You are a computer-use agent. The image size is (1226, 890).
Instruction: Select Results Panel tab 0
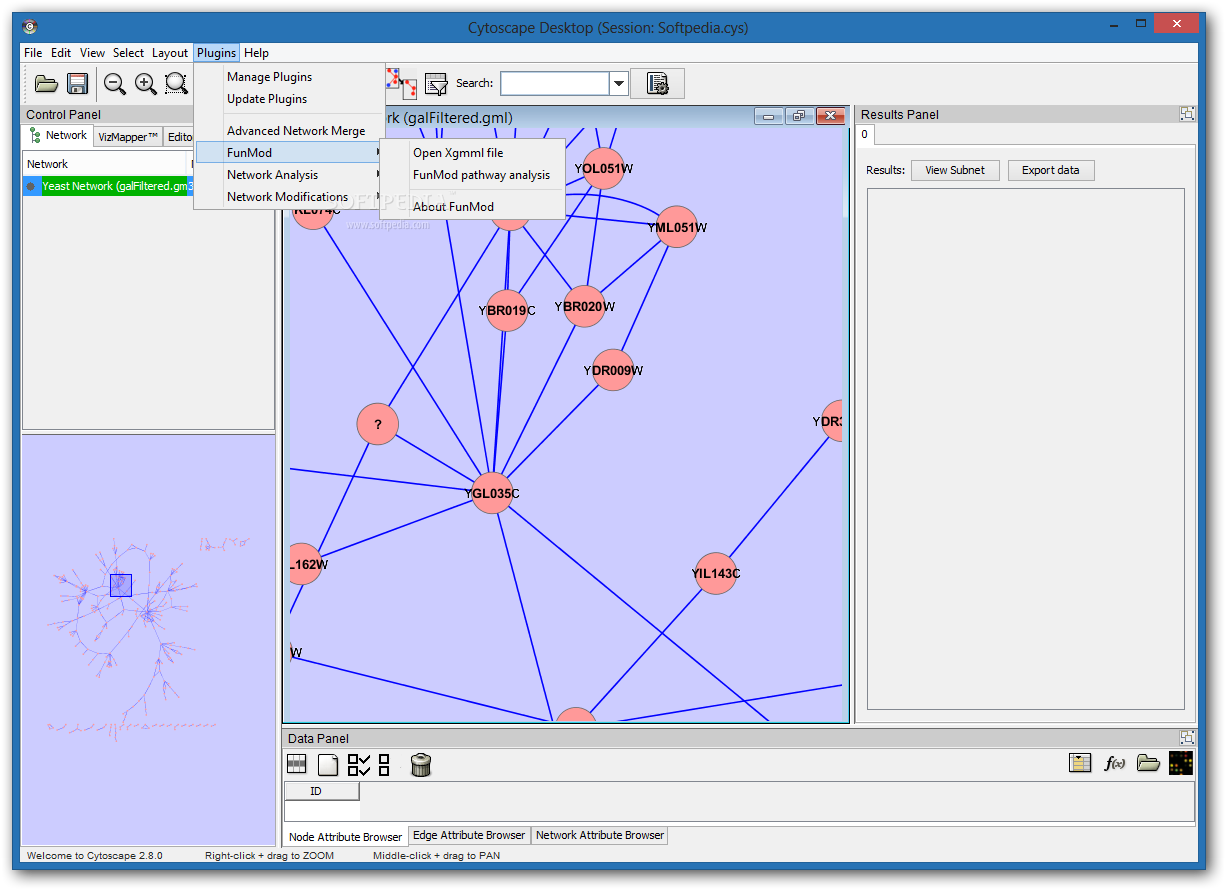(x=866, y=134)
